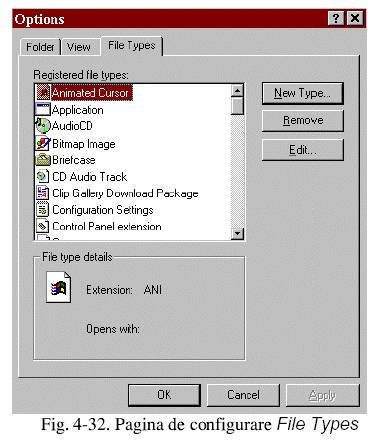Remove the selected file type
Screen dimensions: 385x445
pyautogui.click(x=303, y=120)
